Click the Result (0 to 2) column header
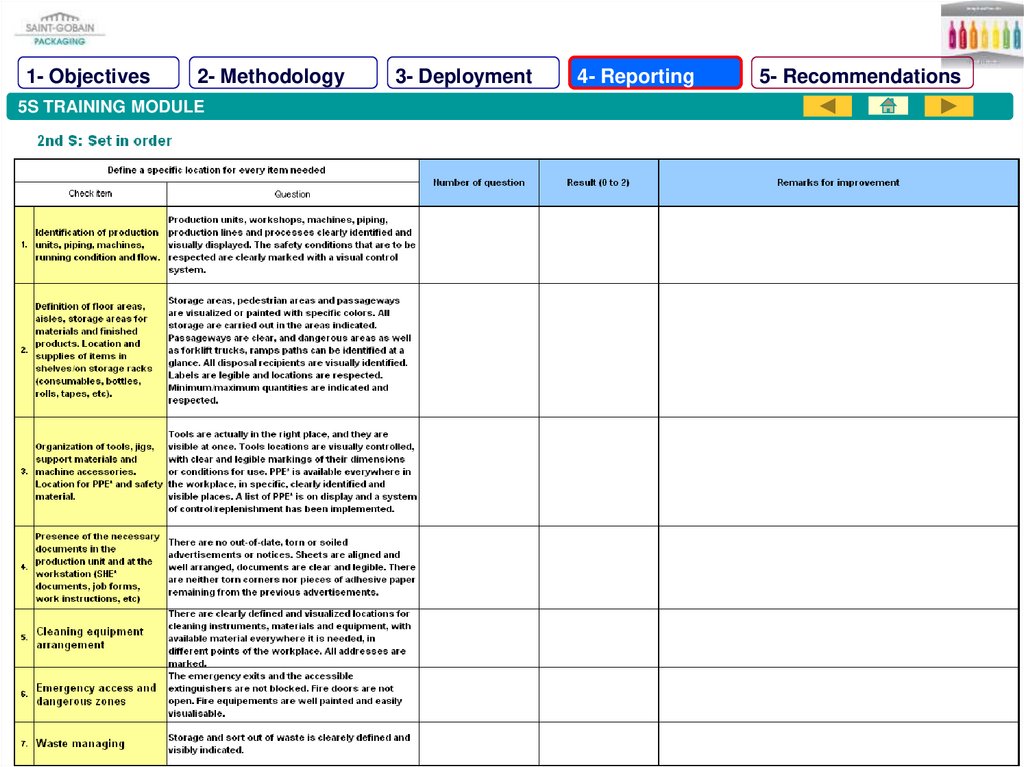 [x=598, y=183]
